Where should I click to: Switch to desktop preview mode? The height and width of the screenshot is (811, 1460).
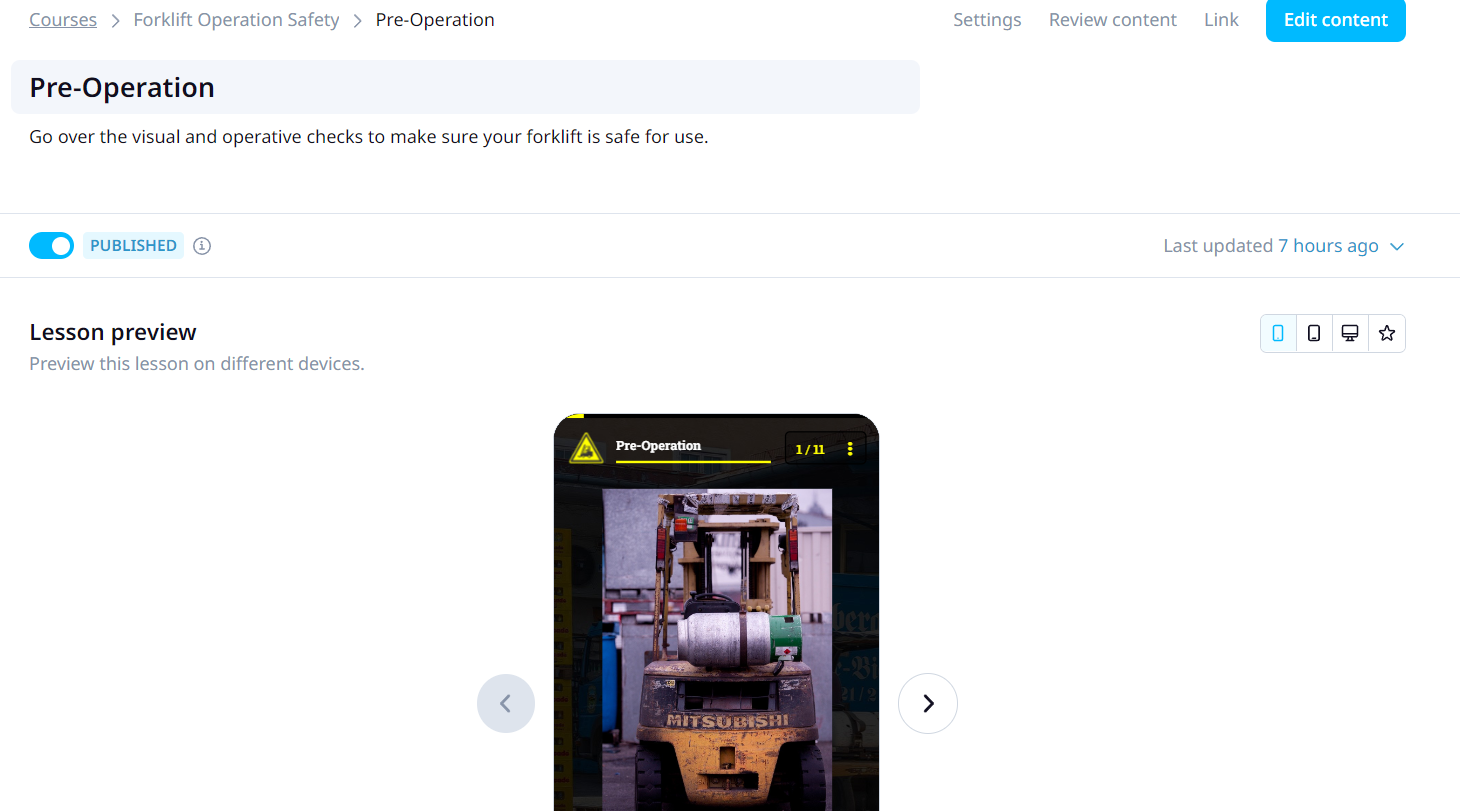pyautogui.click(x=1350, y=334)
